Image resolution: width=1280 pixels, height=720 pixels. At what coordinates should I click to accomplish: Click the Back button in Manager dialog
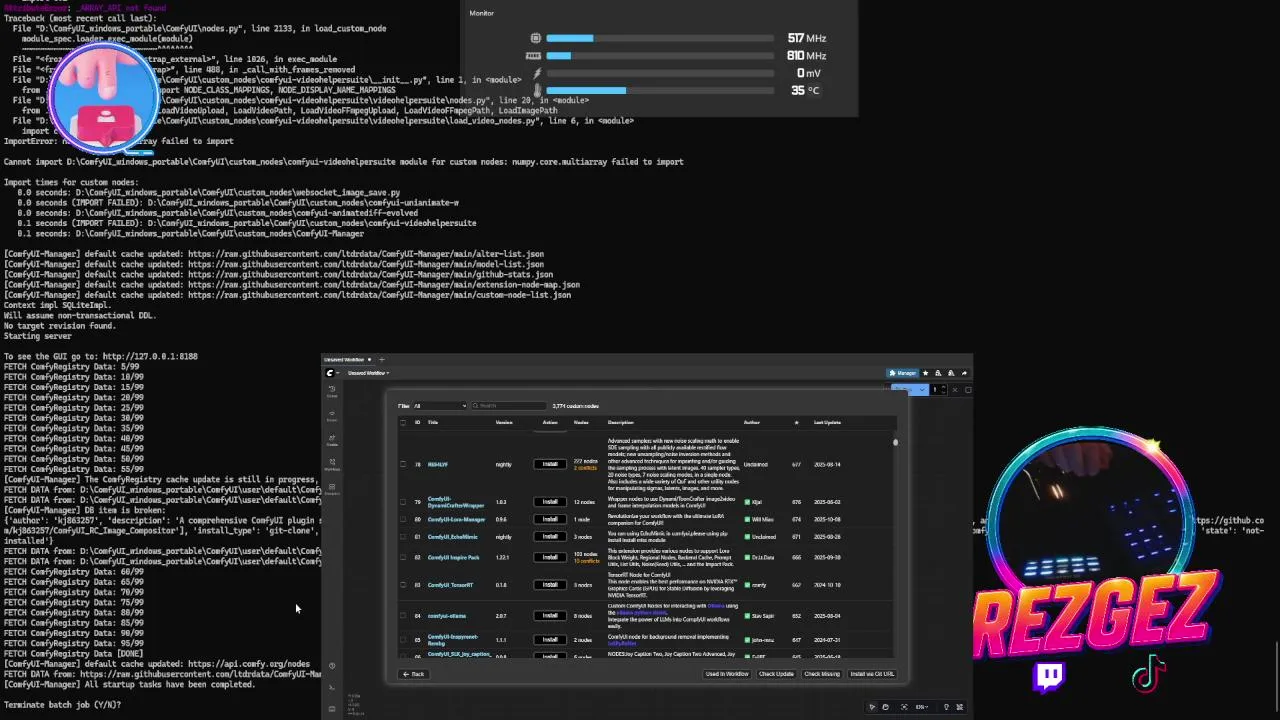coord(414,674)
